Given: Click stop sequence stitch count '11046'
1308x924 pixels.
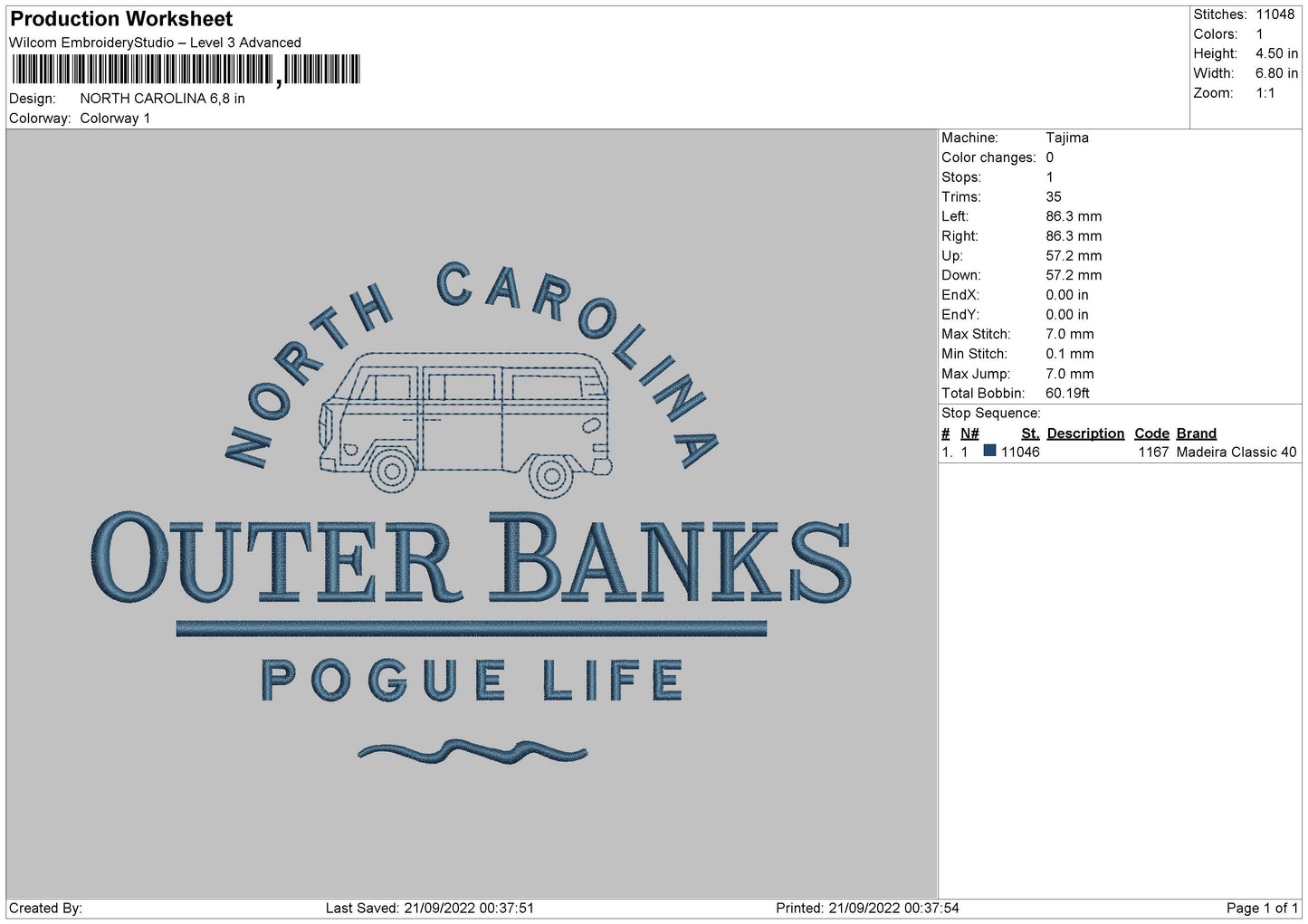Looking at the screenshot, I should point(1020,452).
